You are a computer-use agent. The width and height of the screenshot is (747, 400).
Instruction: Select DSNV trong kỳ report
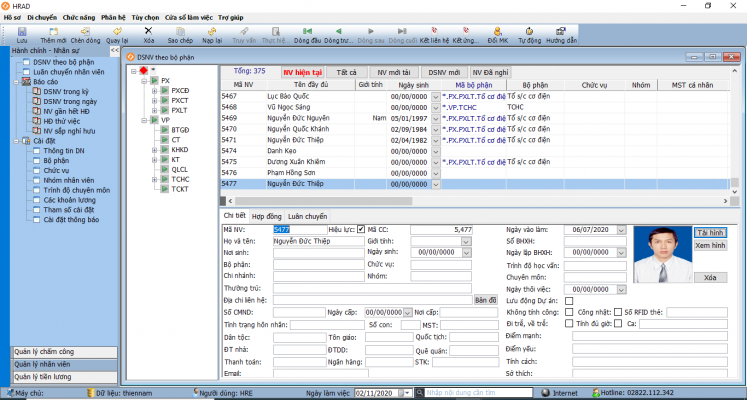(66, 91)
